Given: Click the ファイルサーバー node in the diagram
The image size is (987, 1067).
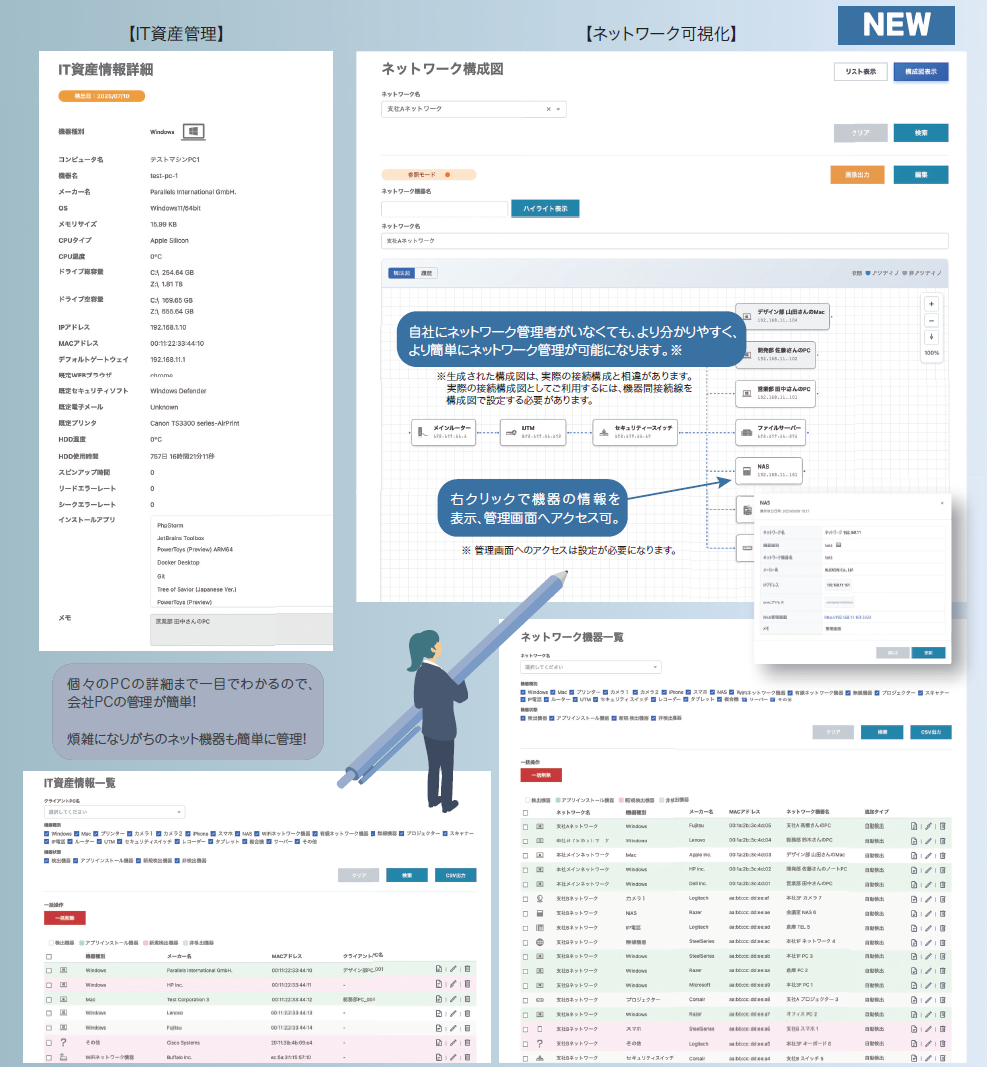Looking at the screenshot, I should pos(772,432).
